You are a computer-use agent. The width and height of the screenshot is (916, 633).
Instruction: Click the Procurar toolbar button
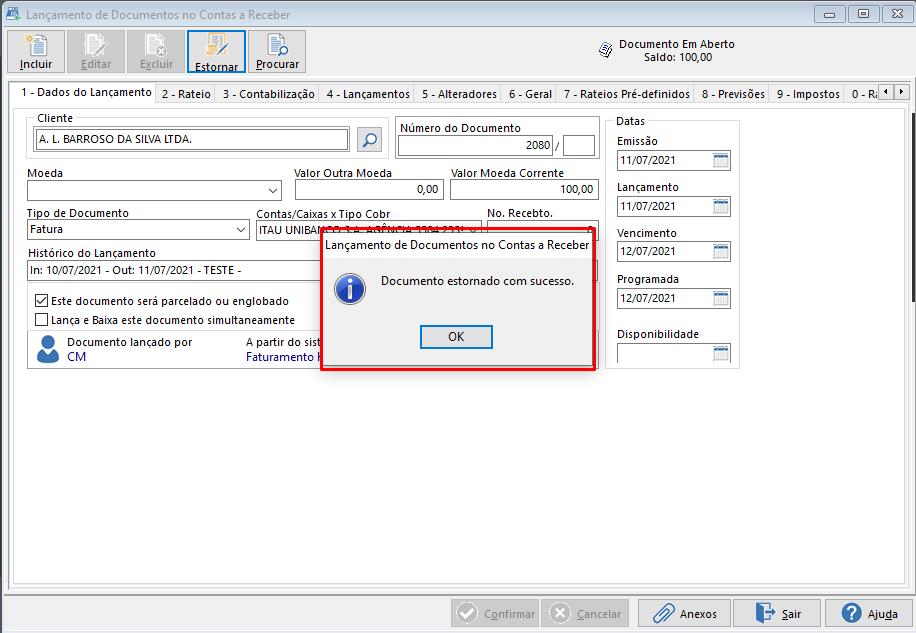277,52
